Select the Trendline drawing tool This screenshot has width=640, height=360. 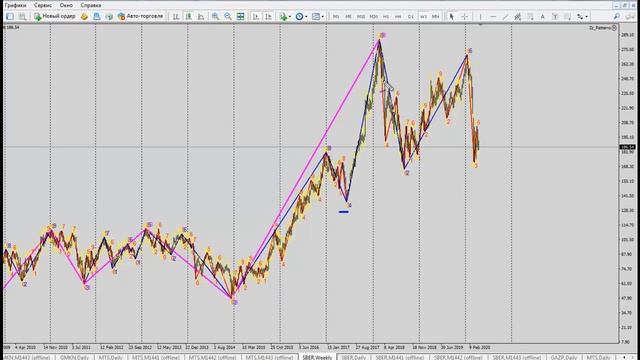coord(505,16)
